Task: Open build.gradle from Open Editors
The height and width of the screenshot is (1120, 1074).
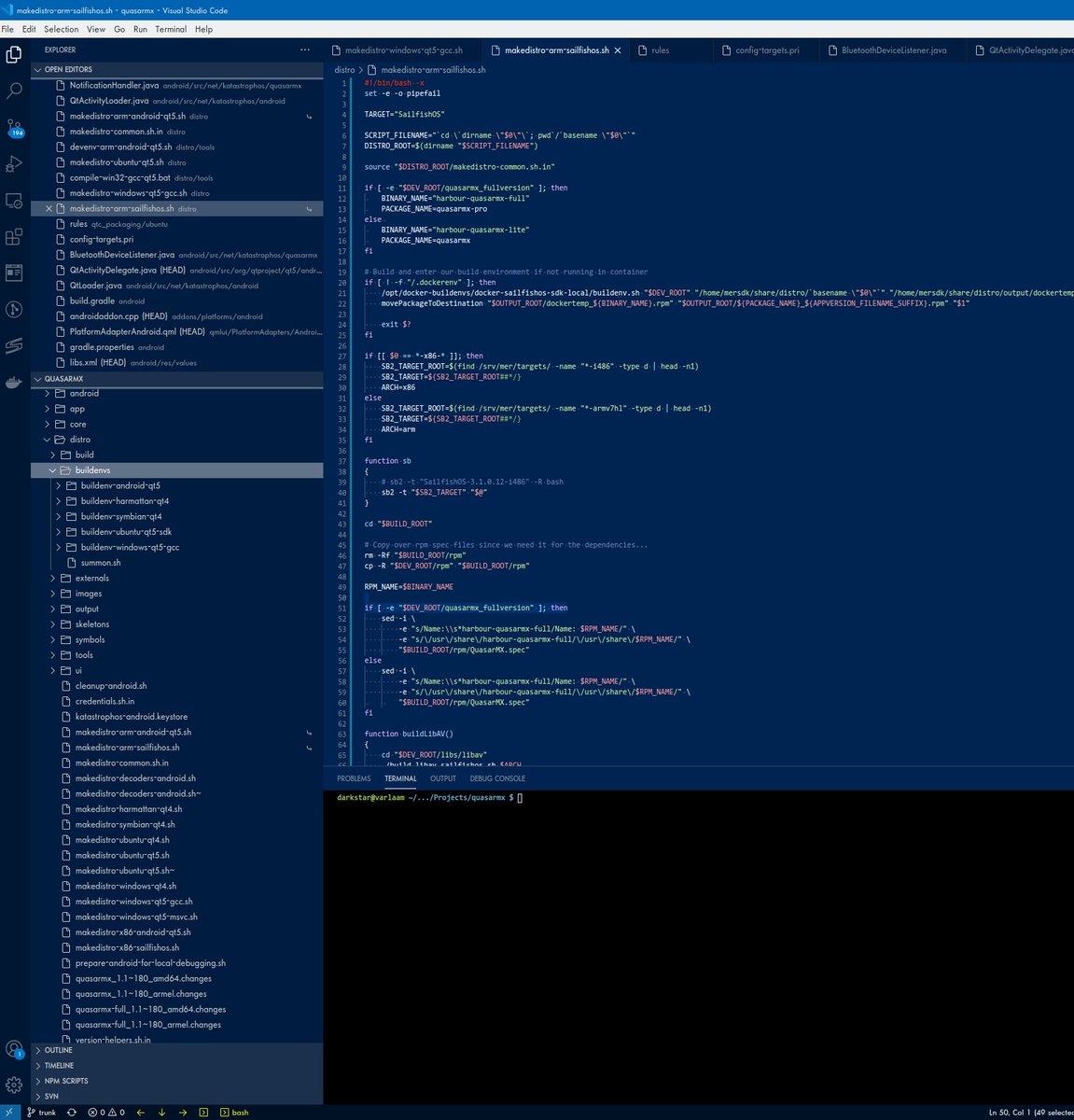Action: tap(177, 301)
